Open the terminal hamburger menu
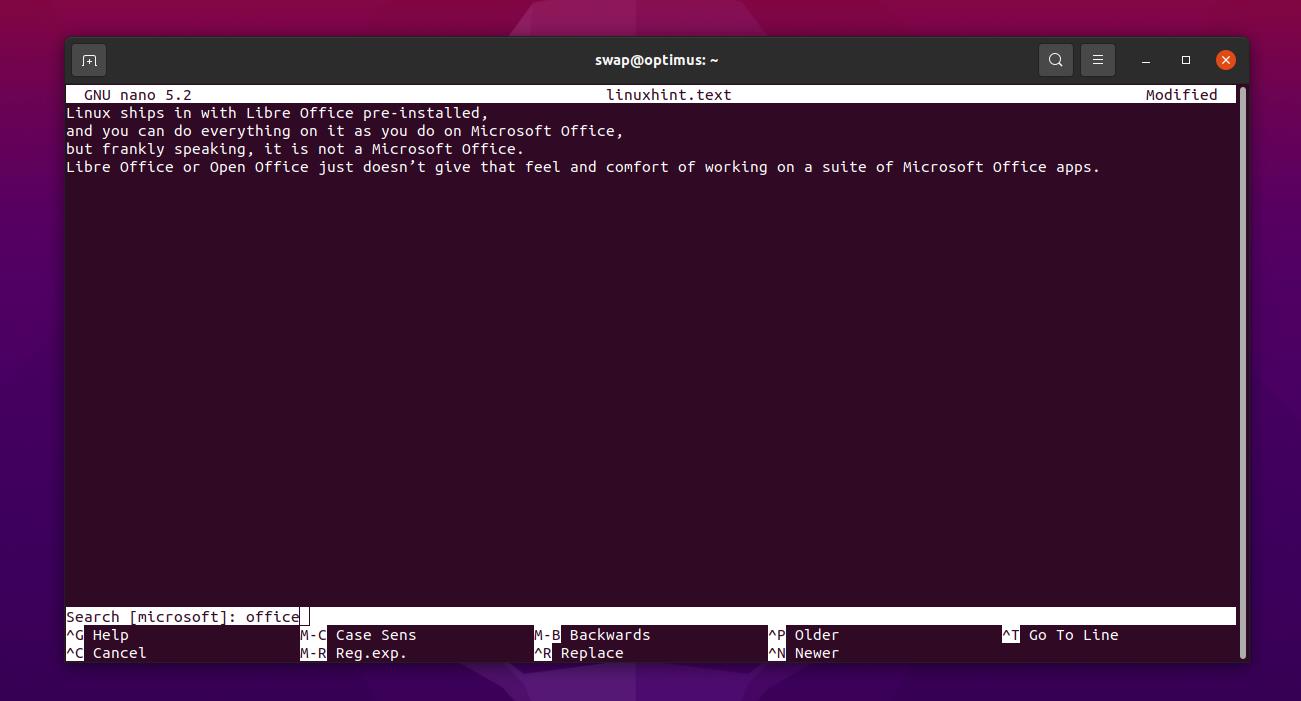1301x701 pixels. [1097, 60]
